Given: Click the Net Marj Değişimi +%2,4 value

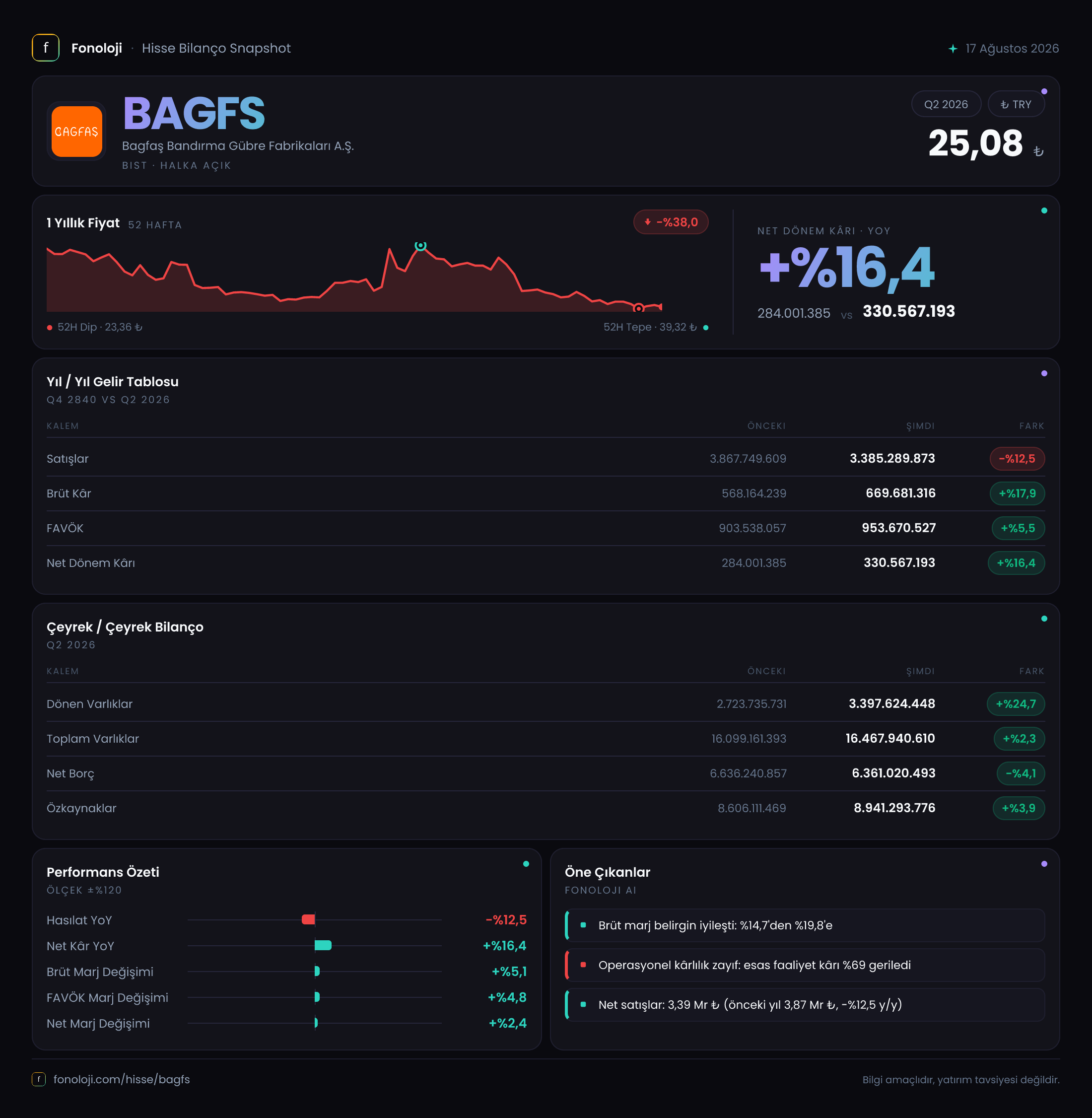Looking at the screenshot, I should [507, 1023].
